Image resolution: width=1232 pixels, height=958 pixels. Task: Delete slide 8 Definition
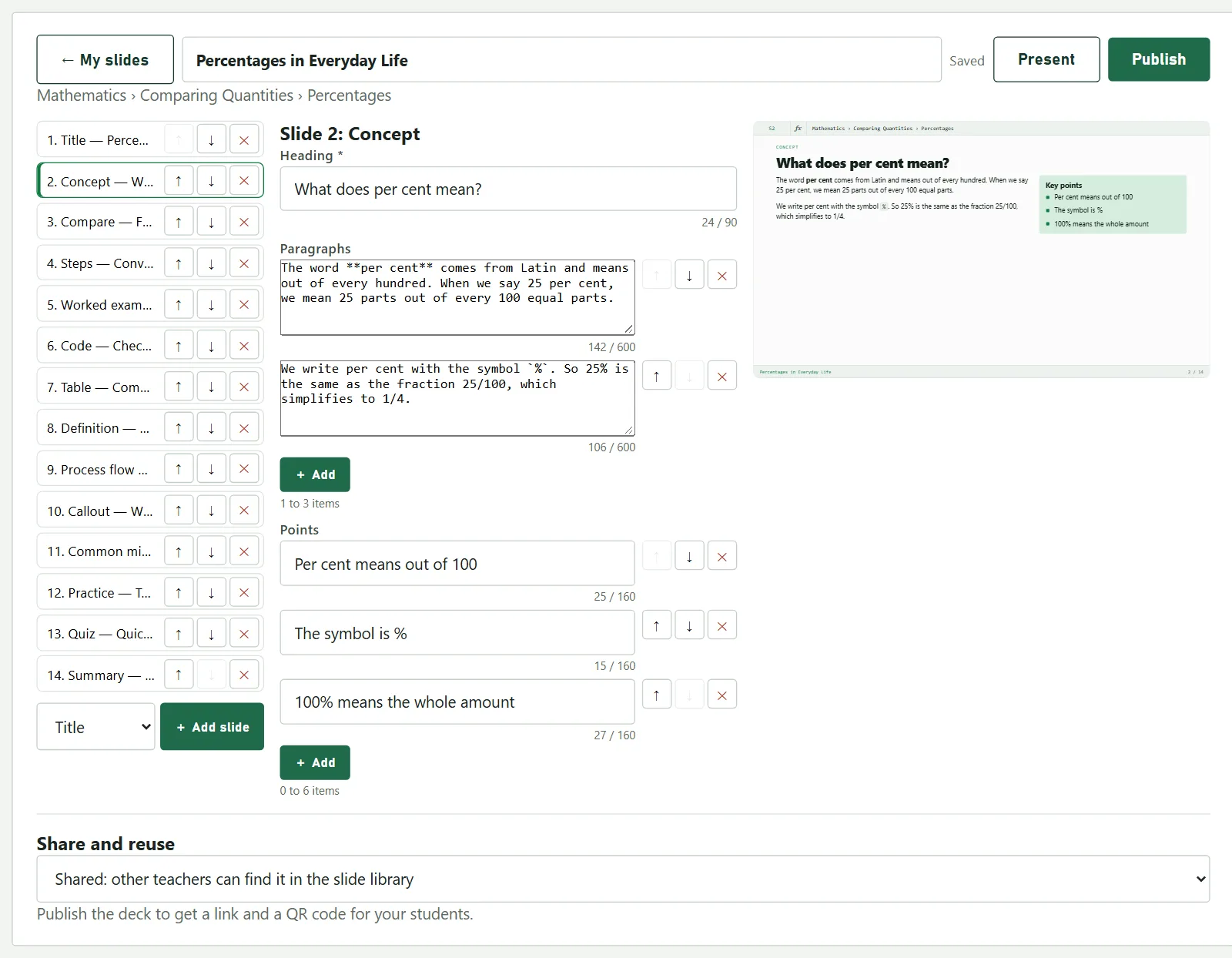(244, 428)
